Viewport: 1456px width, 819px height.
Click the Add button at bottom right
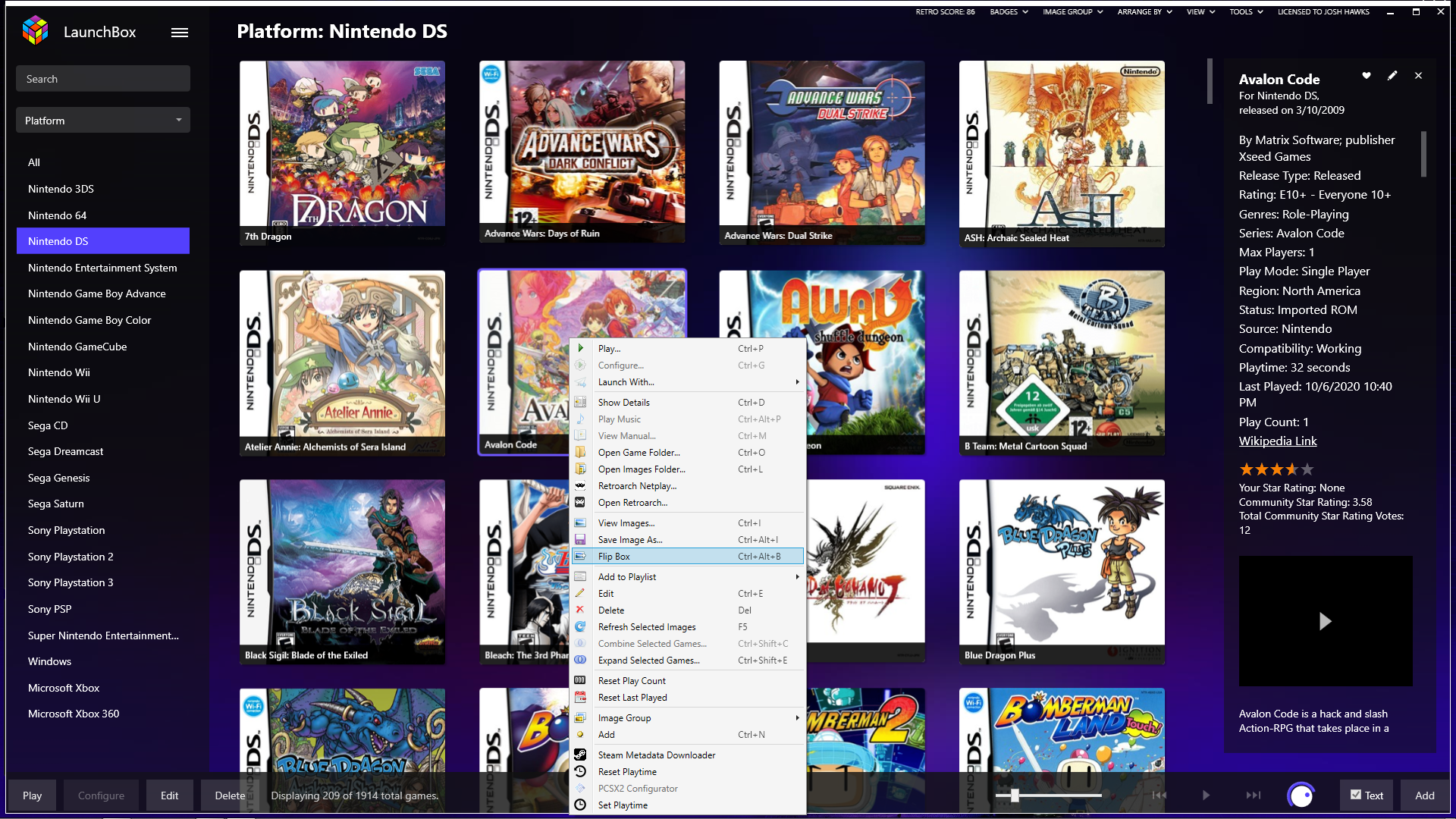1424,795
